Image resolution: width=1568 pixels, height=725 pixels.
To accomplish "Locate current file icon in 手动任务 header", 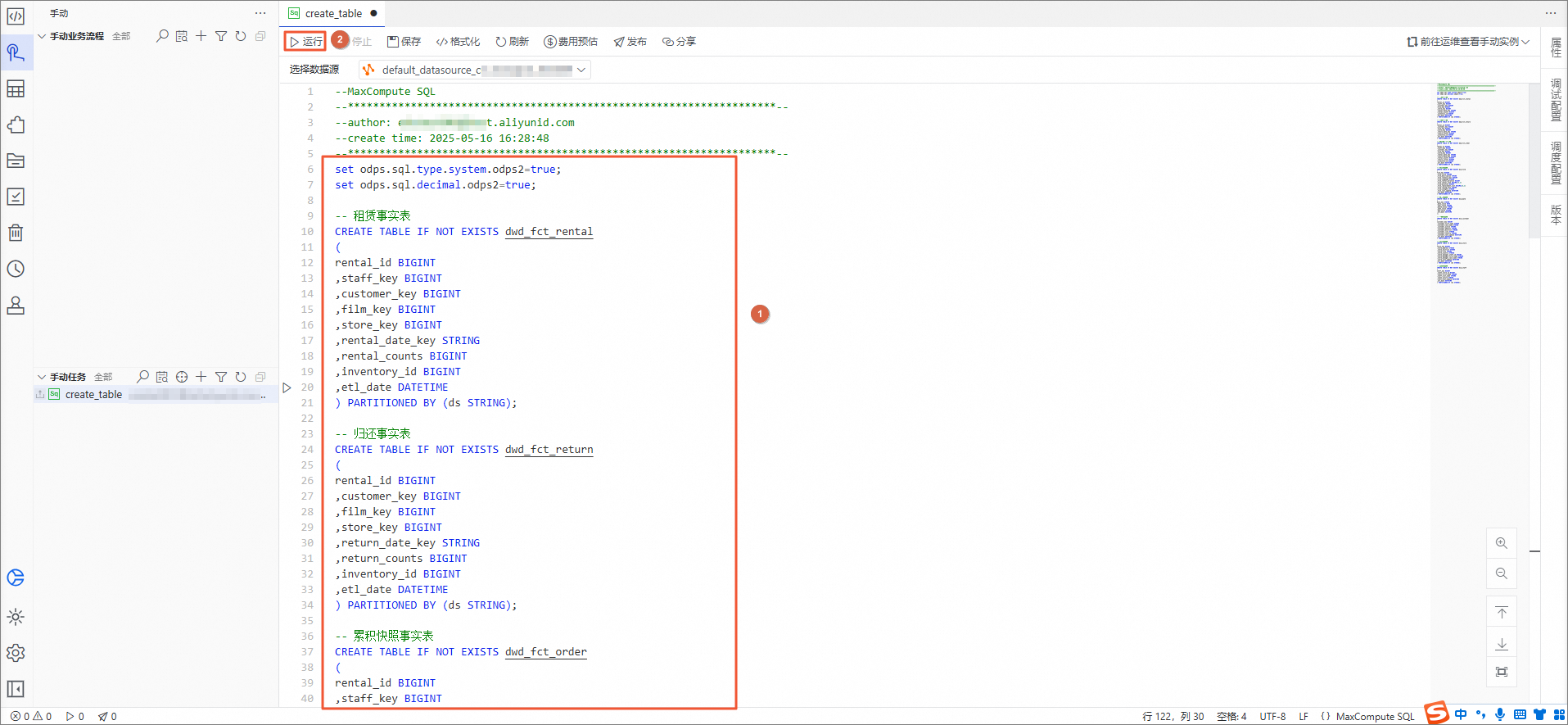I will click(x=182, y=377).
